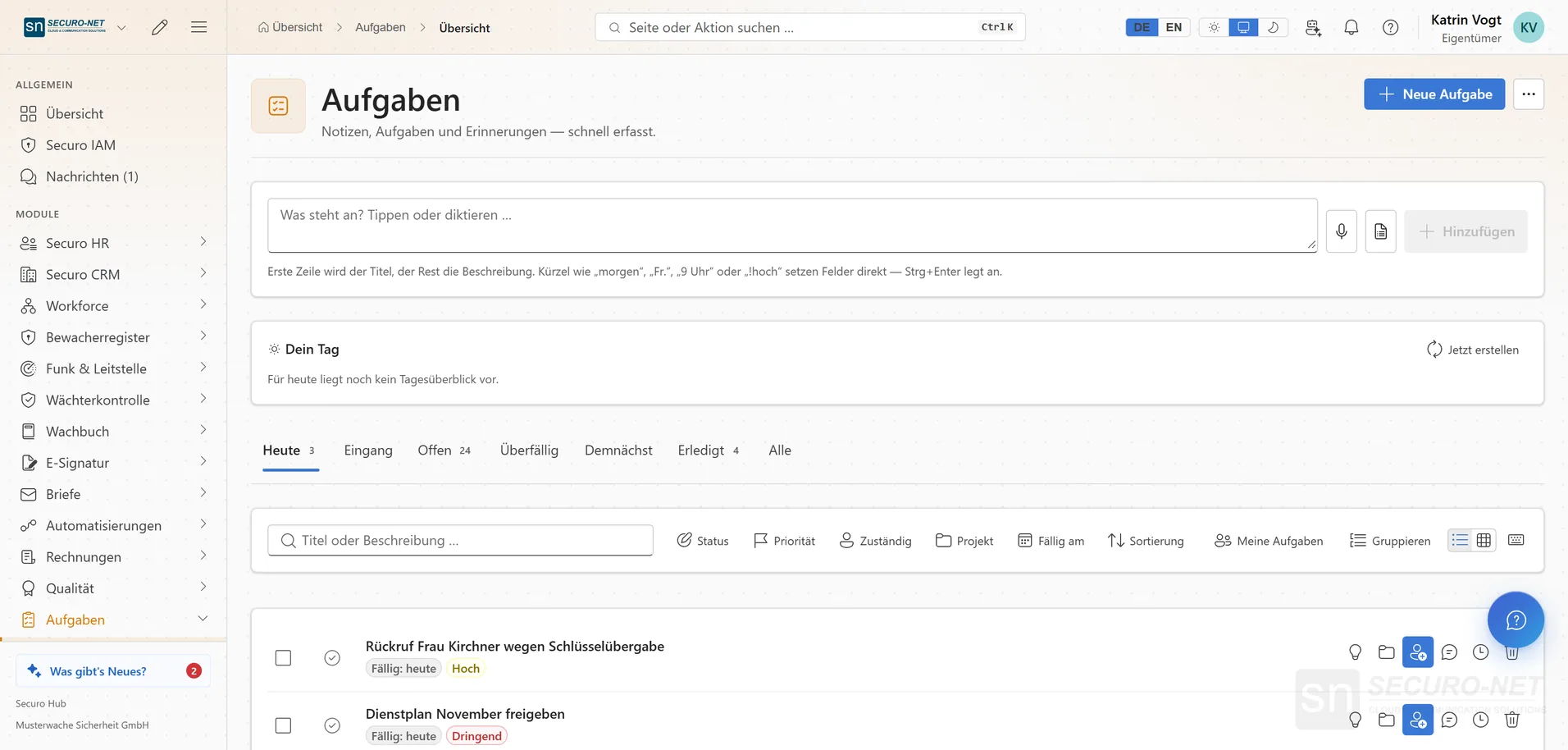Click the user switch icon left of the bell
The width and height of the screenshot is (1568, 750).
pos(1313,27)
